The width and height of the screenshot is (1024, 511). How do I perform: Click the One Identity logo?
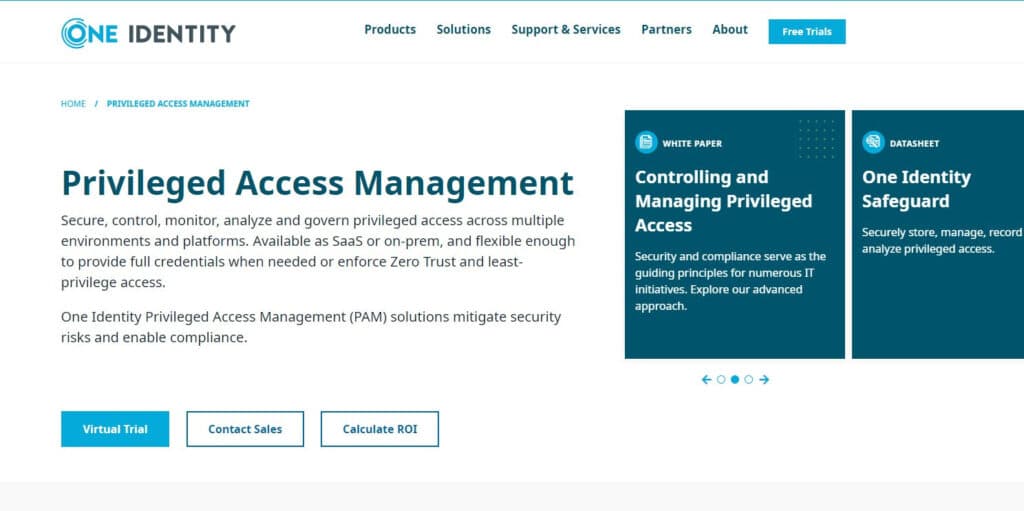tap(148, 33)
